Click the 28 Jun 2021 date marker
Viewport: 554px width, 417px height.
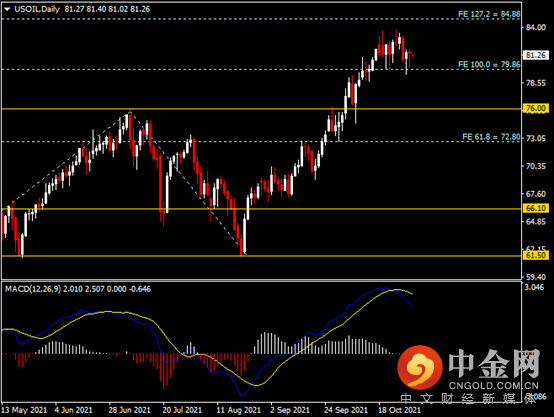(129, 410)
